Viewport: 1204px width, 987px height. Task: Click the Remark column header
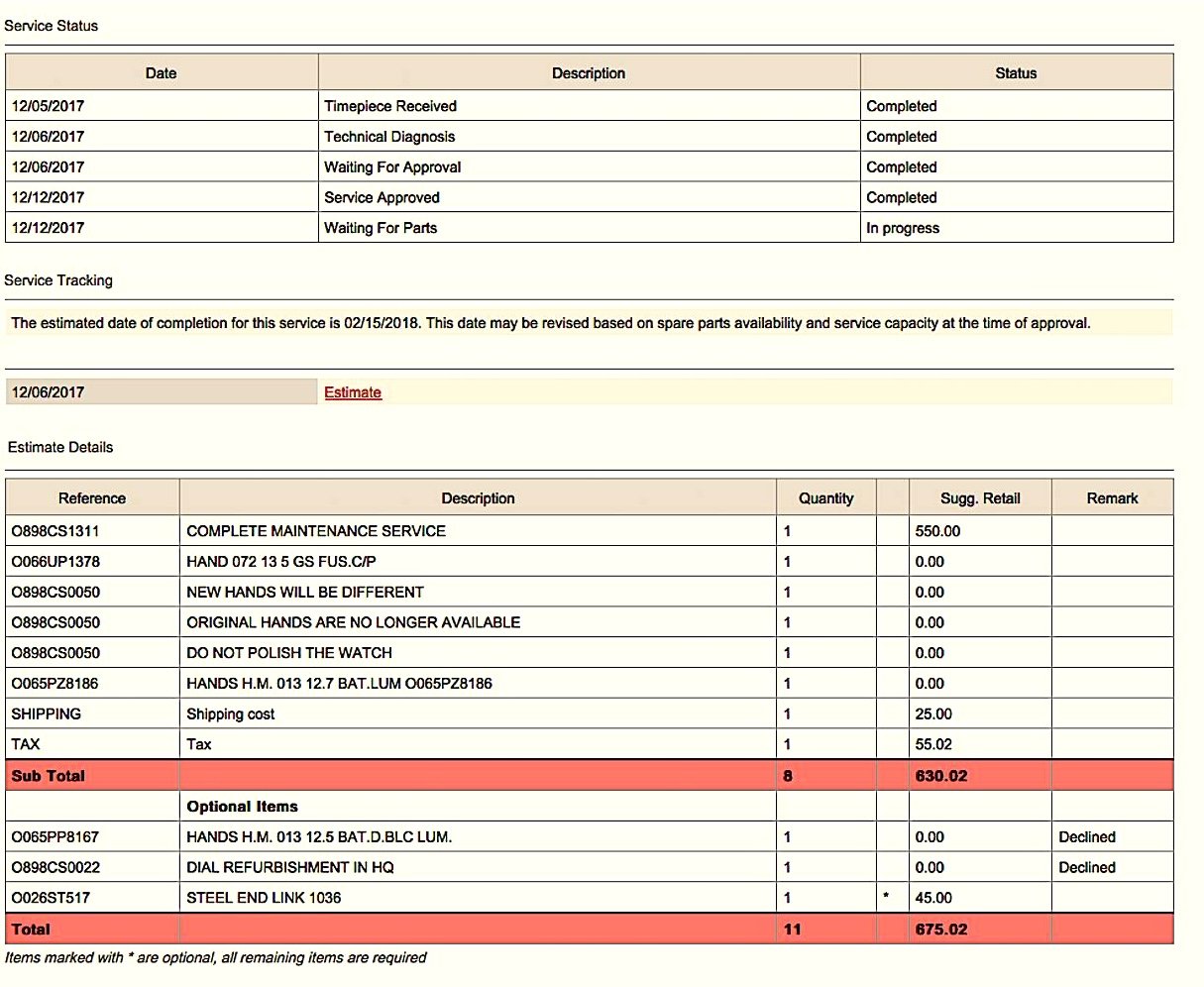point(1112,498)
